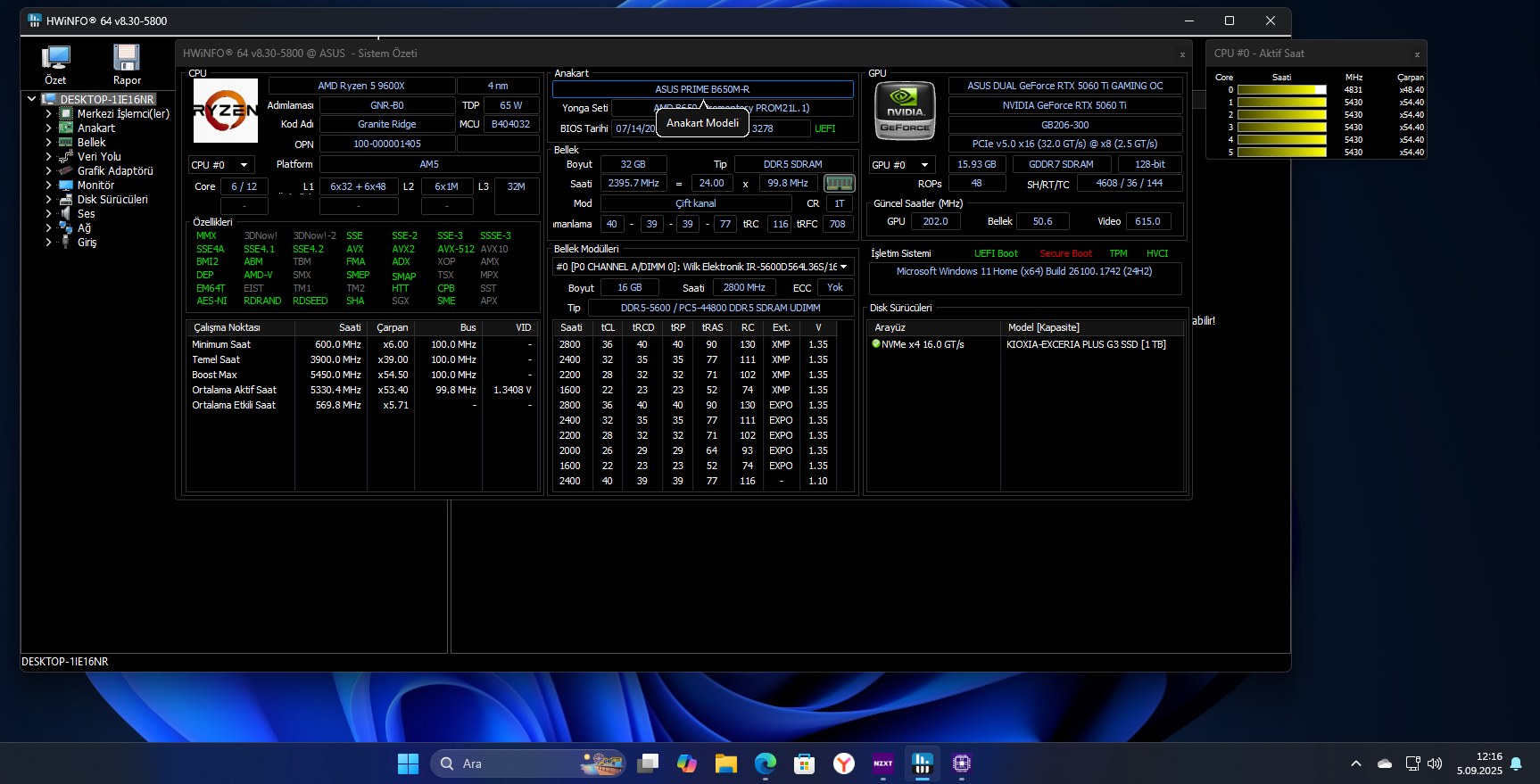
Task: Click the Grafik Adaptörü tree icon
Action: point(66,171)
